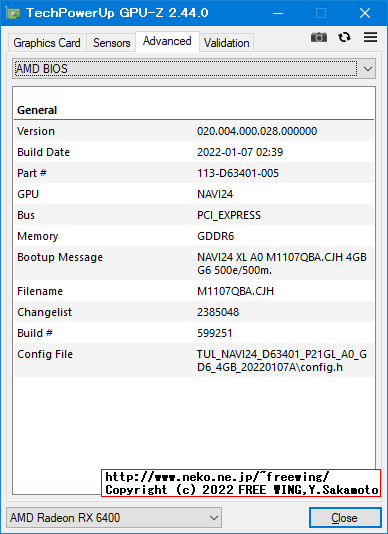The width and height of the screenshot is (388, 534).
Task: Click the General section header
Action: coord(37,110)
